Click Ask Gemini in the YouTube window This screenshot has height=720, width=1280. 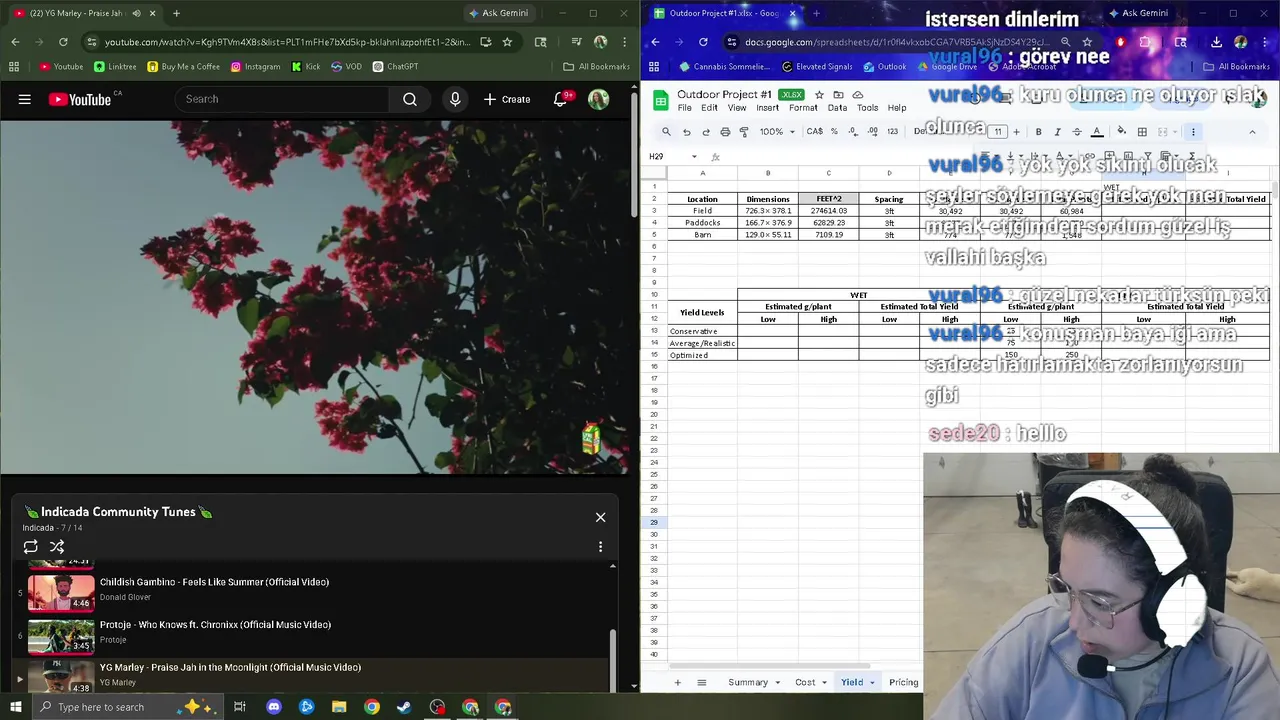click(x=497, y=13)
